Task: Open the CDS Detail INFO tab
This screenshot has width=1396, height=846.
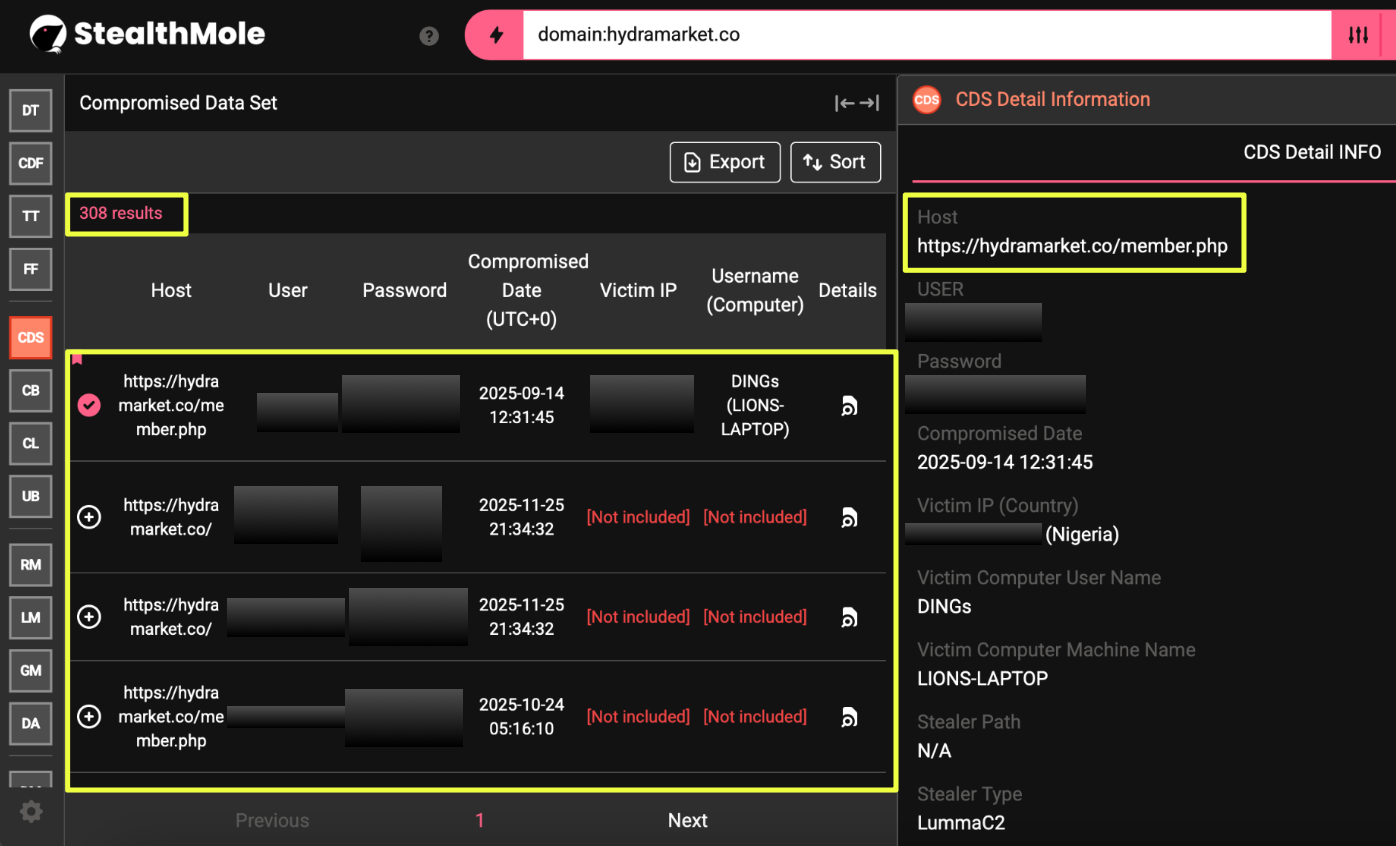Action: (x=1311, y=152)
